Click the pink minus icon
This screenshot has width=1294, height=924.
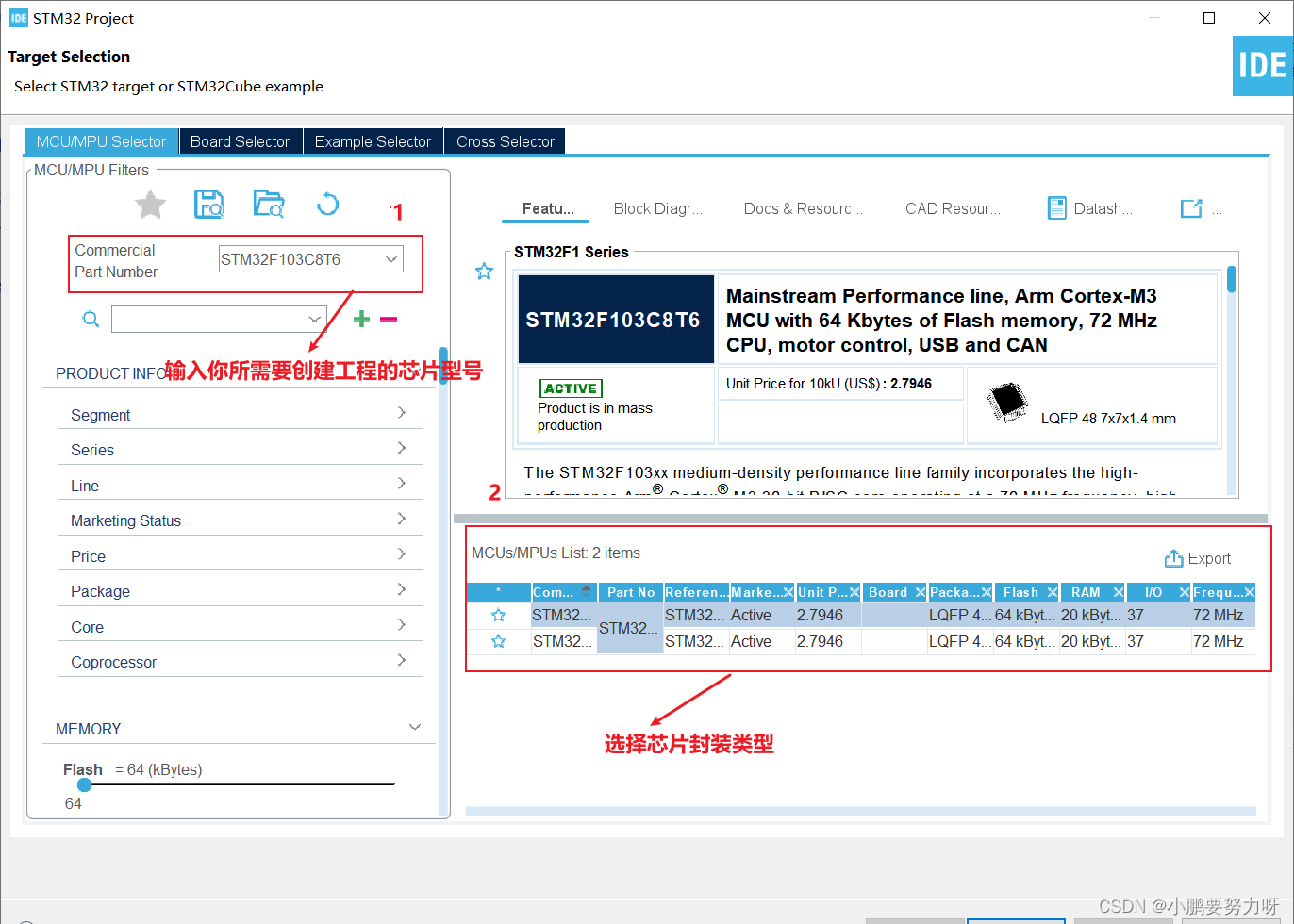[389, 319]
